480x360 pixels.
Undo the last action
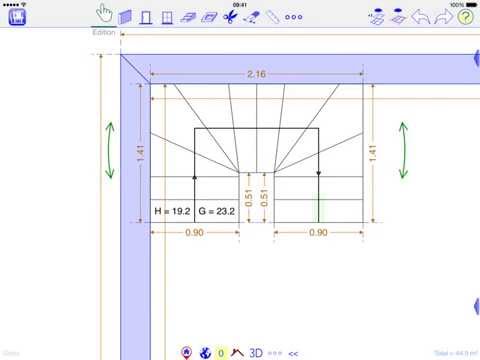point(420,17)
